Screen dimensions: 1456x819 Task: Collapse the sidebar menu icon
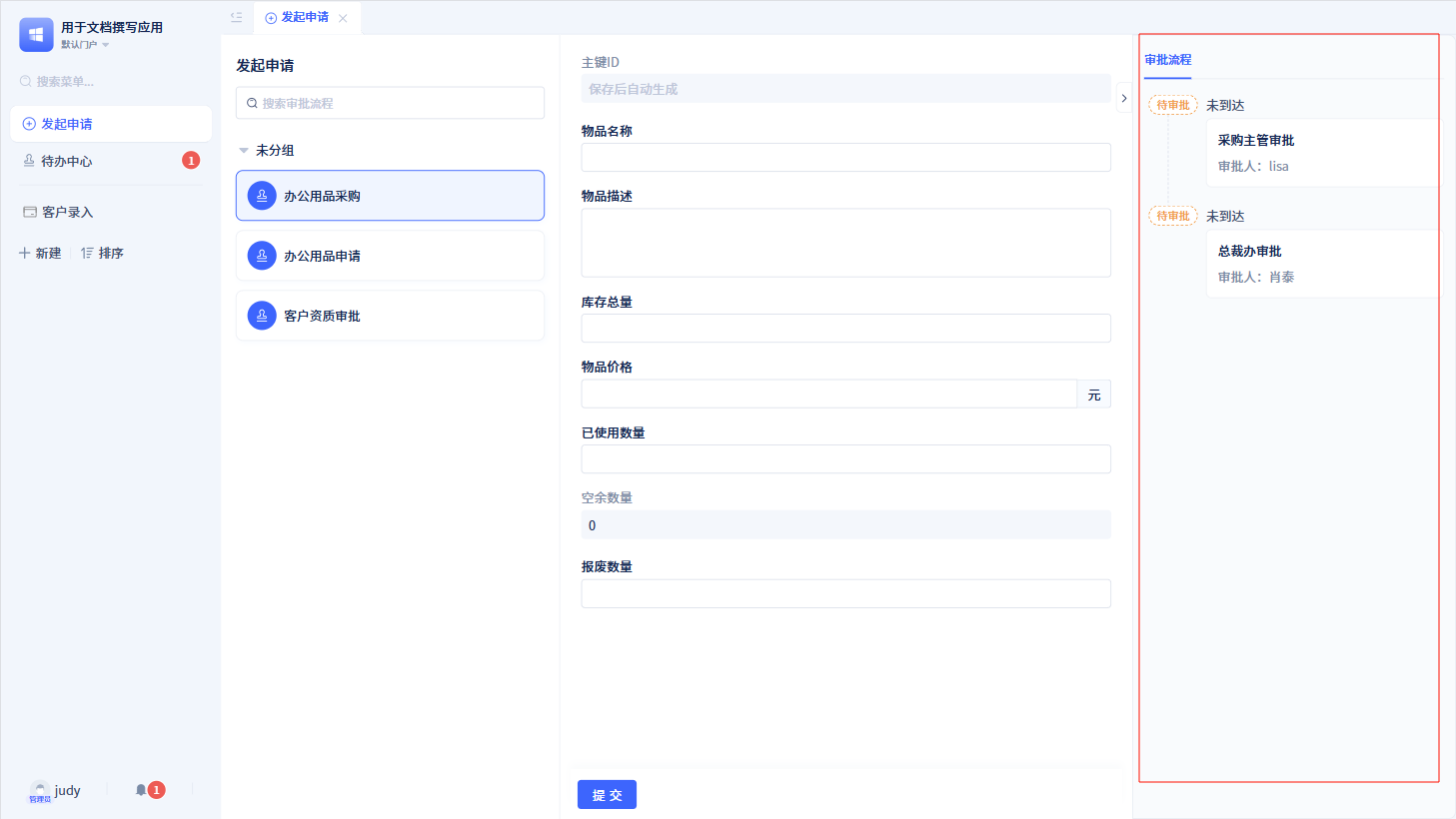coord(237,17)
